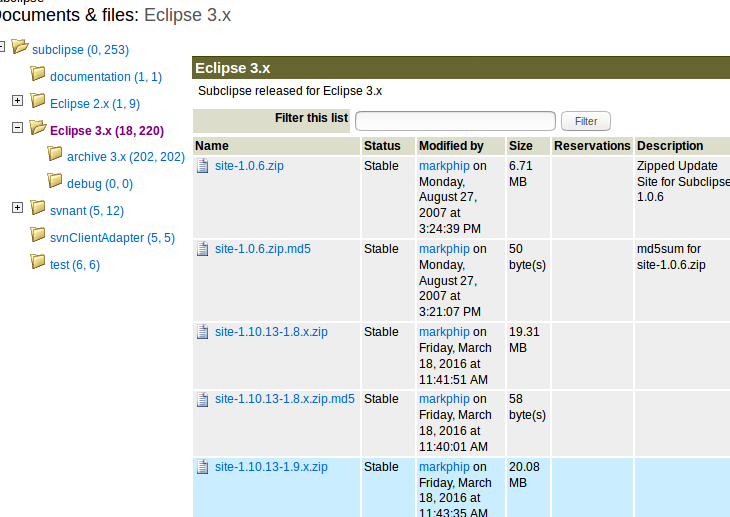Click the Eclipse 3.x olive panel header
The width and height of the screenshot is (730, 517).
(461, 68)
